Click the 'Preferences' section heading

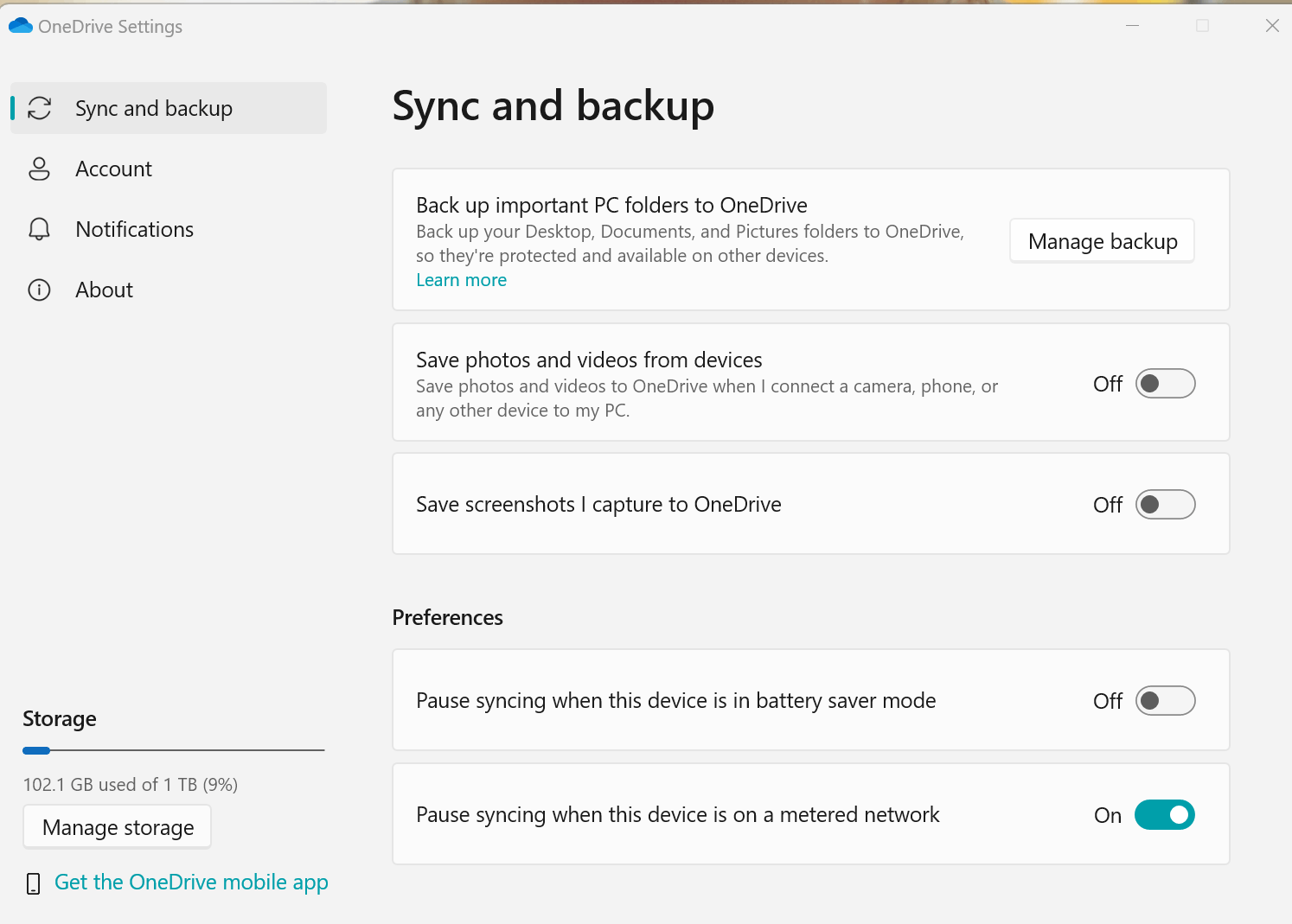[447, 617]
